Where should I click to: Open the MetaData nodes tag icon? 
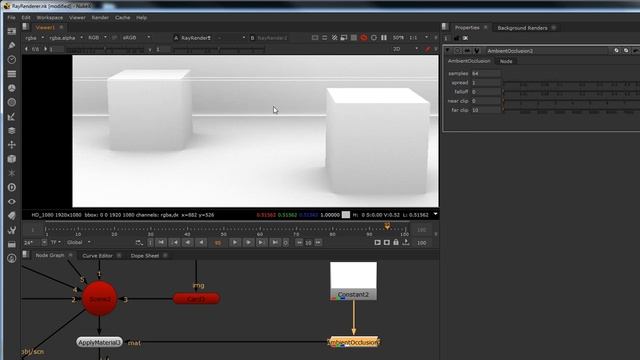pyautogui.click(x=12, y=216)
